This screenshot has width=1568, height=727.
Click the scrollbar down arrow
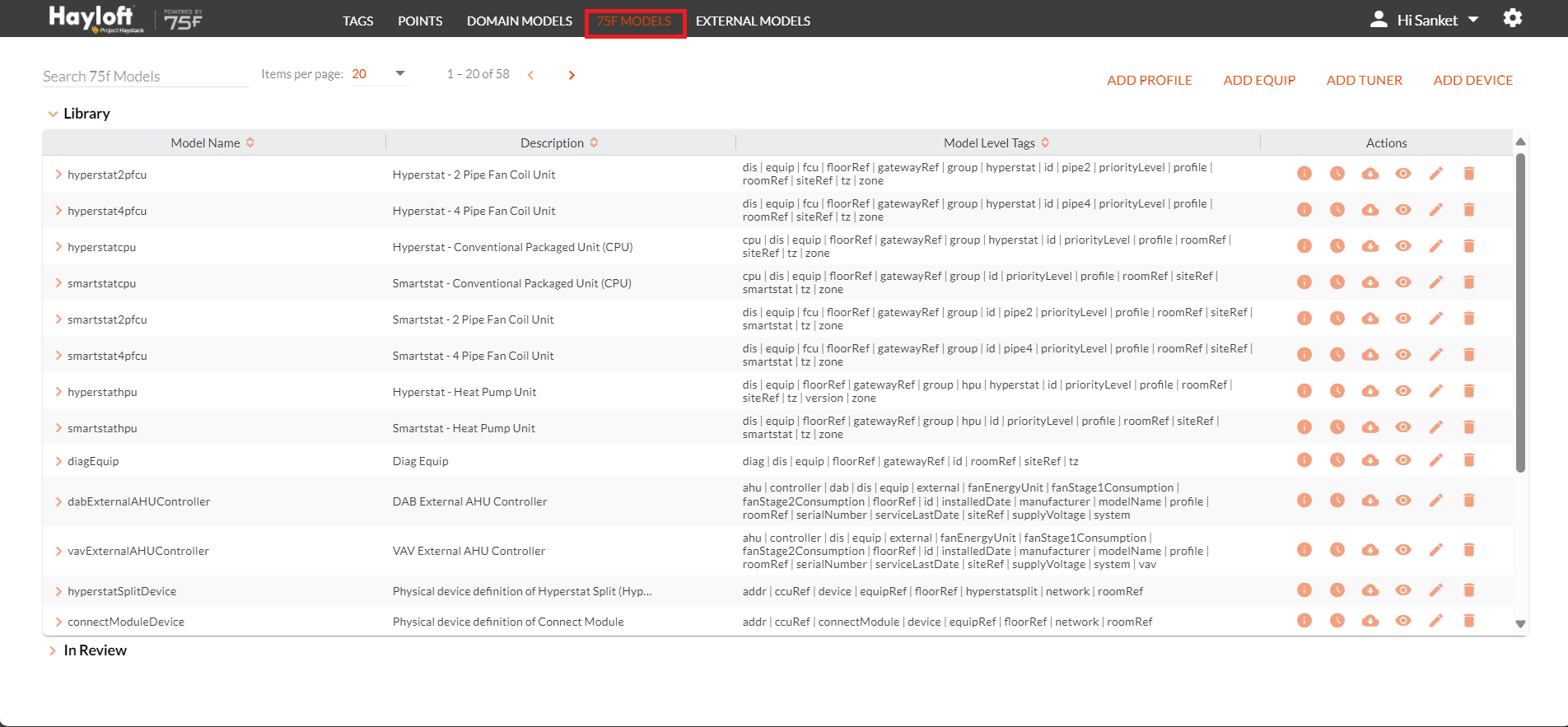[1520, 624]
